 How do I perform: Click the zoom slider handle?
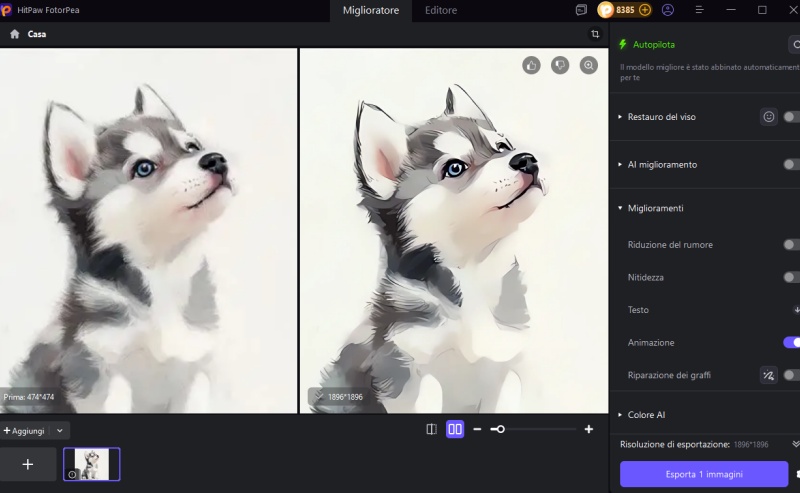point(501,429)
